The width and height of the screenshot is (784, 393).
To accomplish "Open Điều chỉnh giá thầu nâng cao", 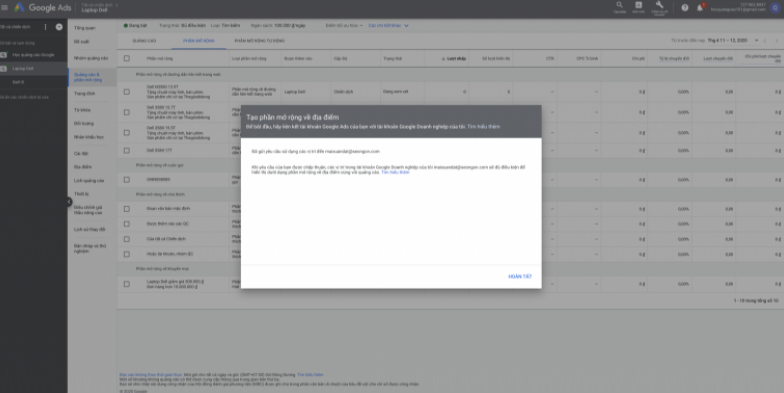I will click(88, 210).
